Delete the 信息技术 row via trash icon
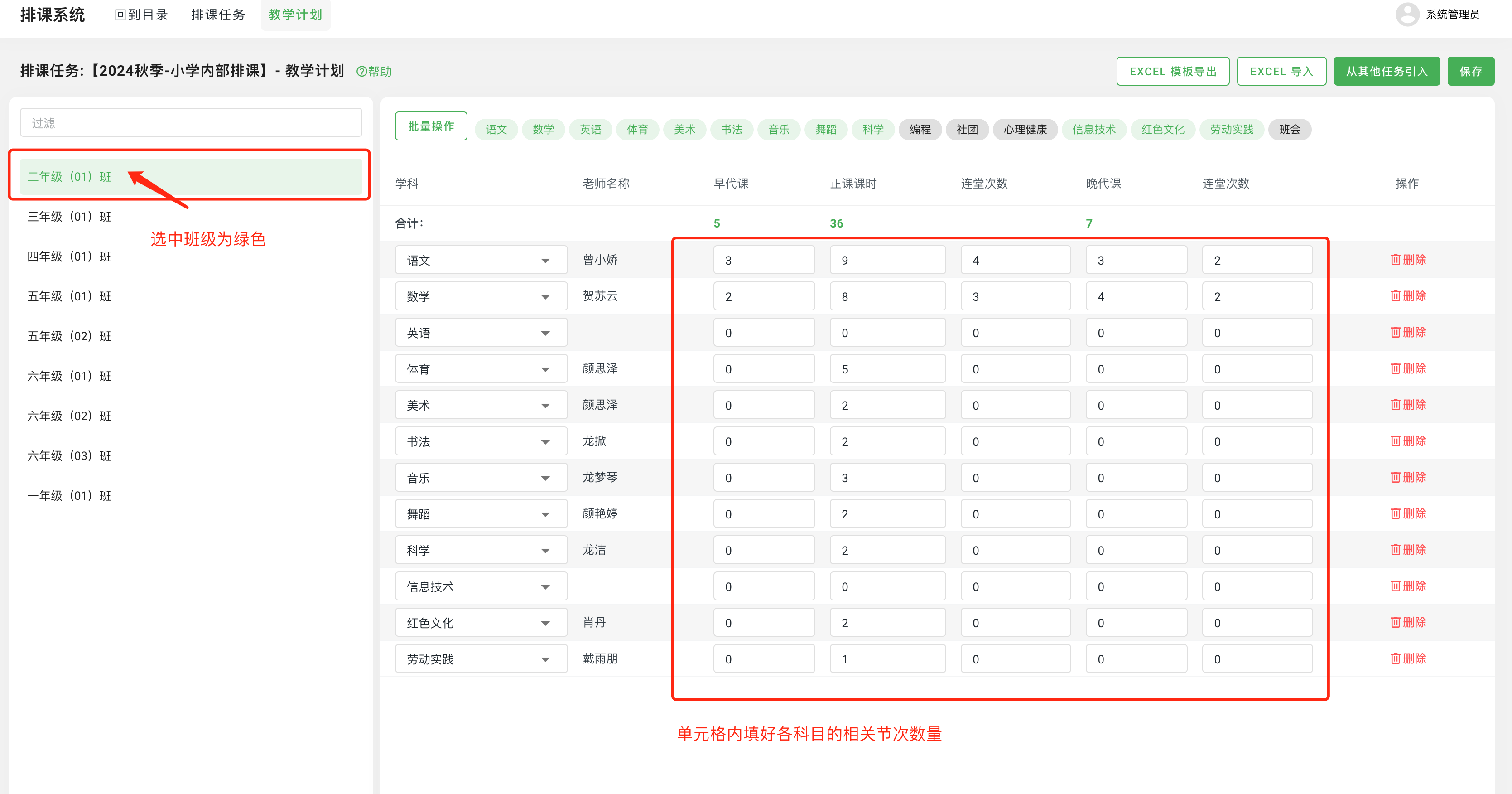This screenshot has width=1512, height=794. 1407,586
